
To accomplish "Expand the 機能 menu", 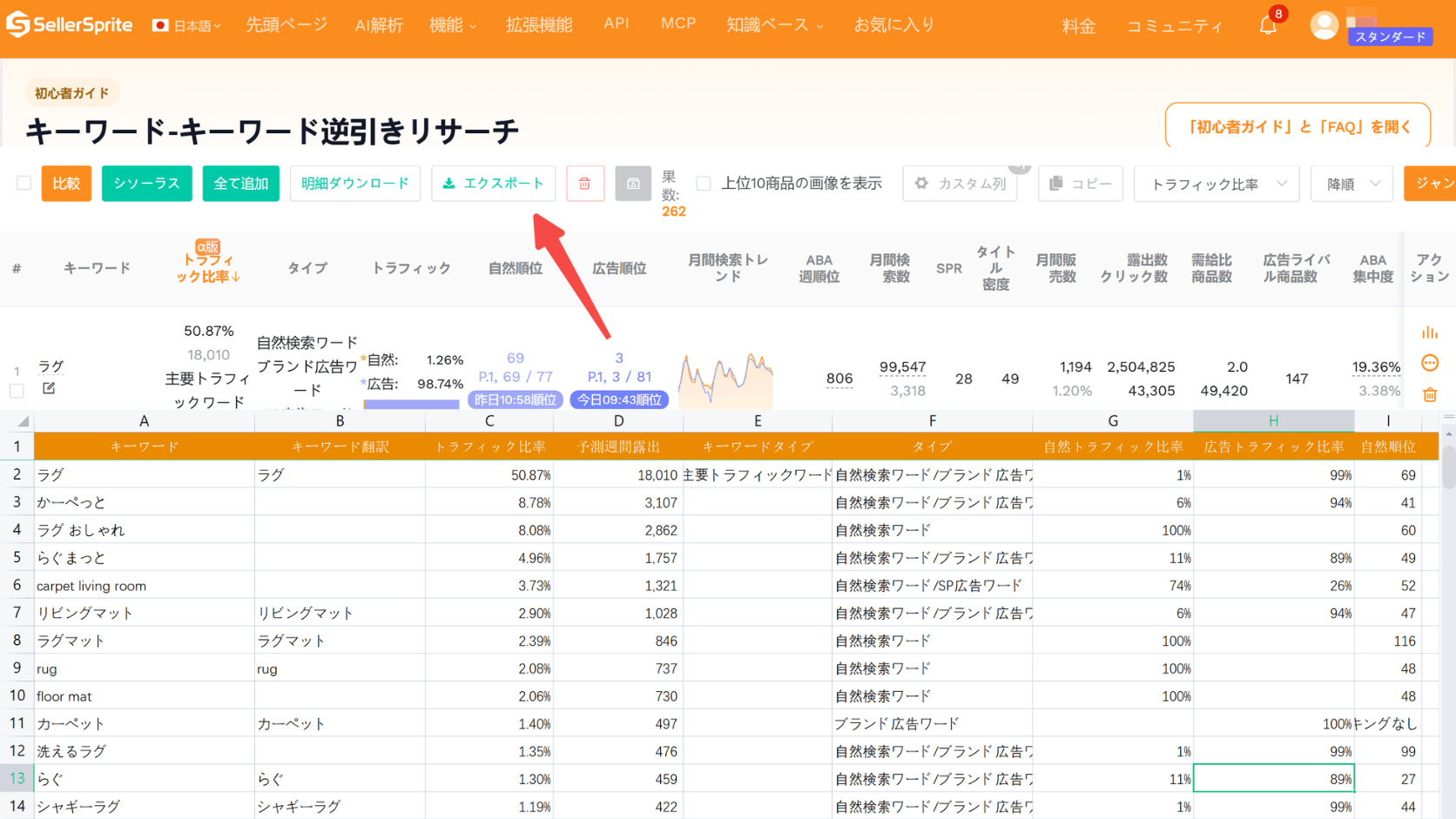I will pyautogui.click(x=453, y=25).
